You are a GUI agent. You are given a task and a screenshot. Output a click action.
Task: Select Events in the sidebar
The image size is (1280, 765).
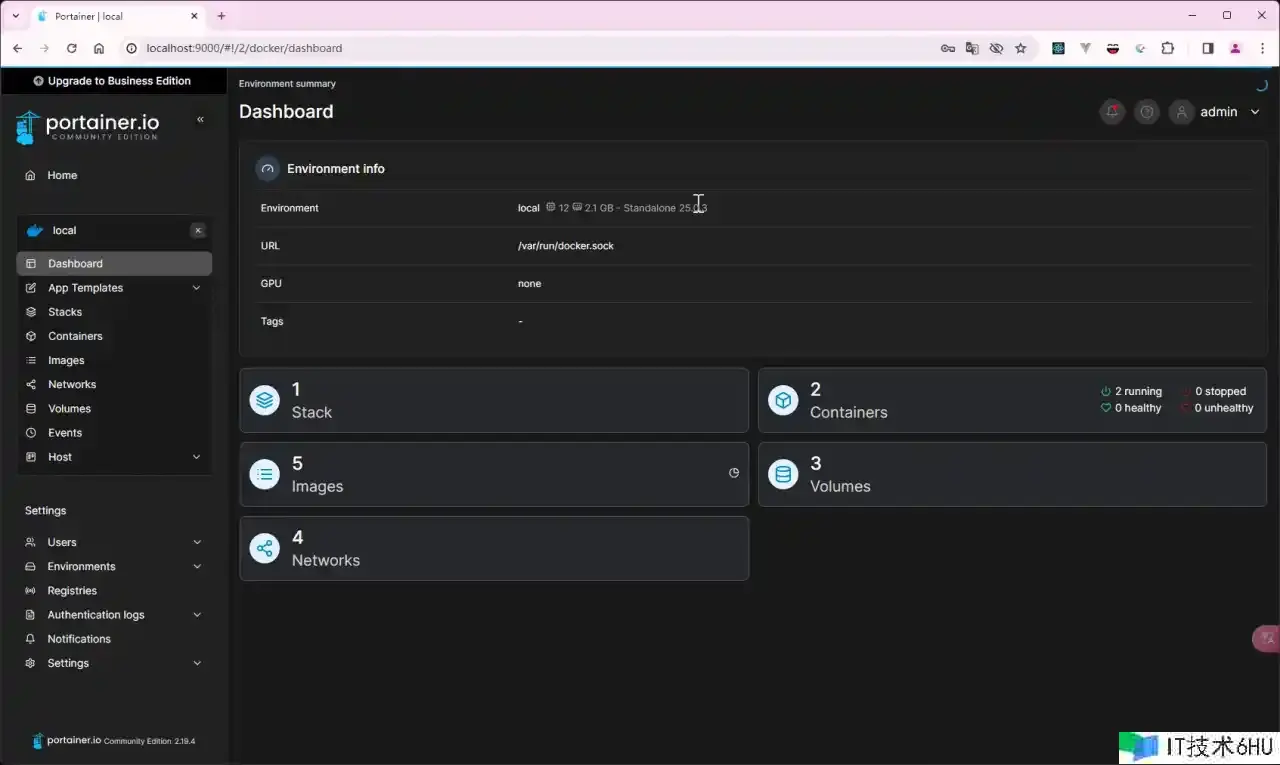(65, 433)
